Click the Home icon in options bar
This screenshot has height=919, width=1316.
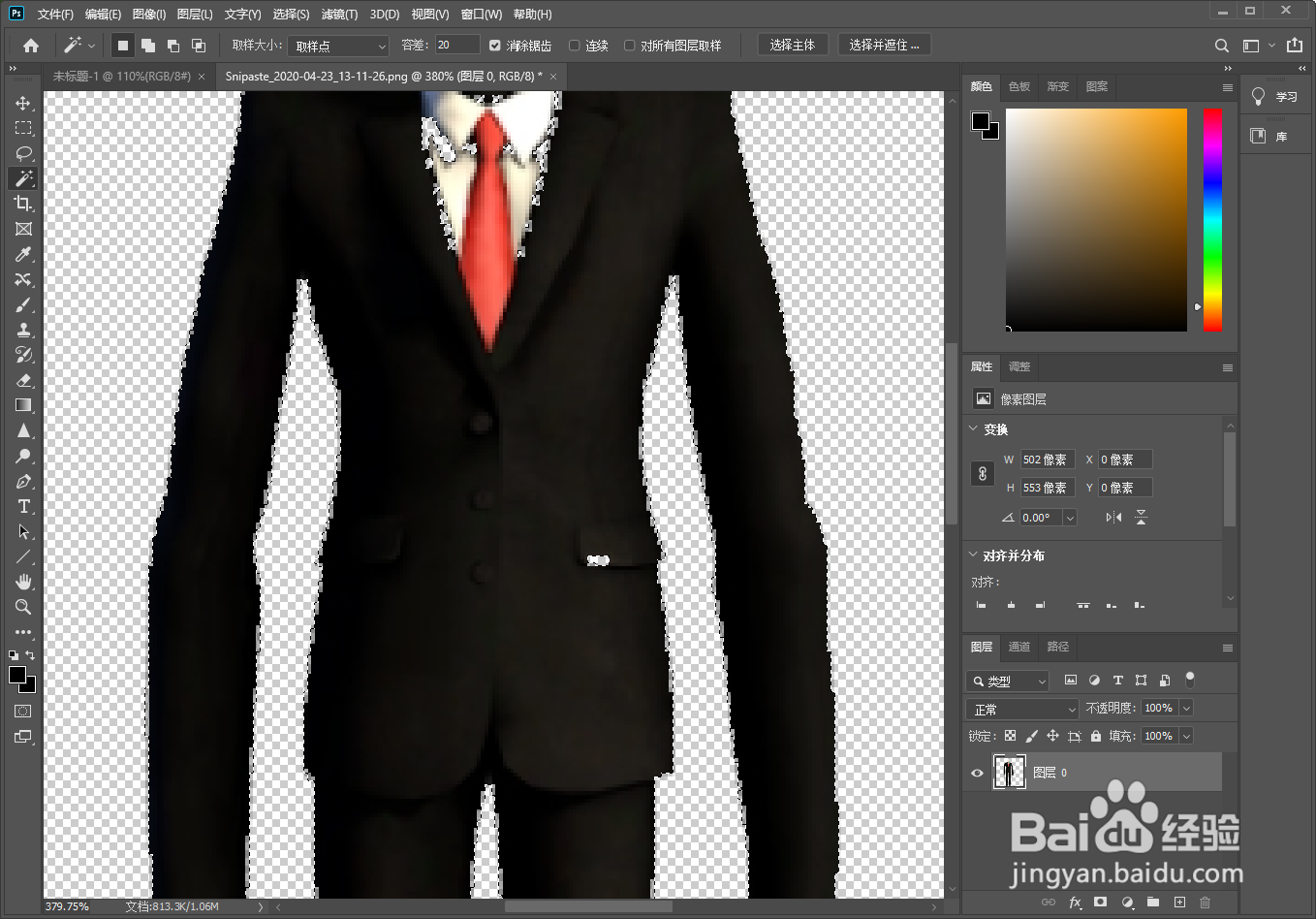[31, 46]
